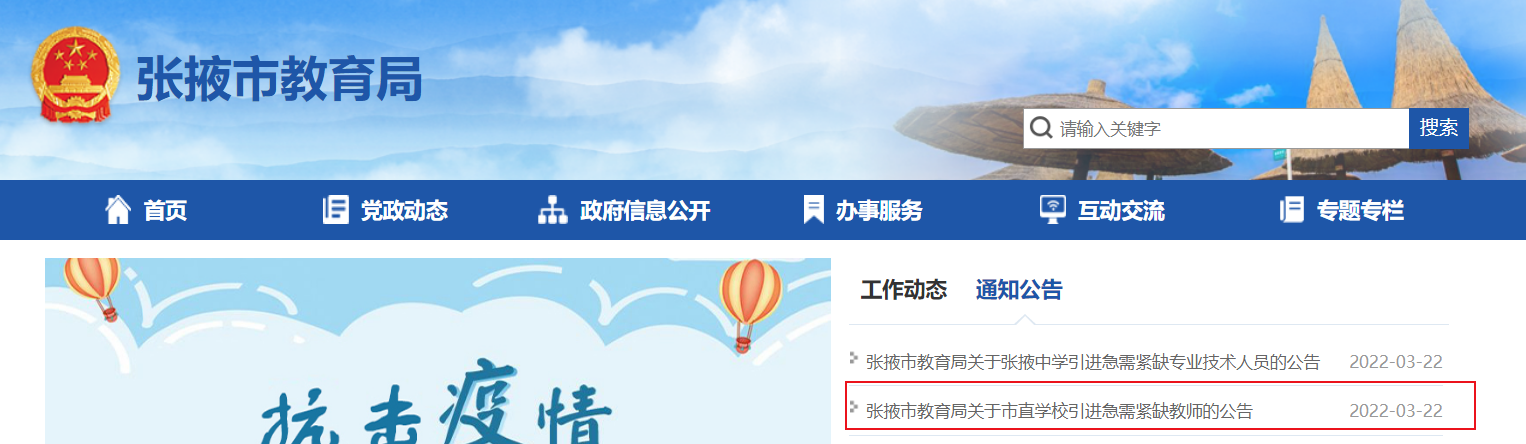Click the magnifier icon in search box
This screenshot has width=1526, height=444.
tap(1041, 128)
